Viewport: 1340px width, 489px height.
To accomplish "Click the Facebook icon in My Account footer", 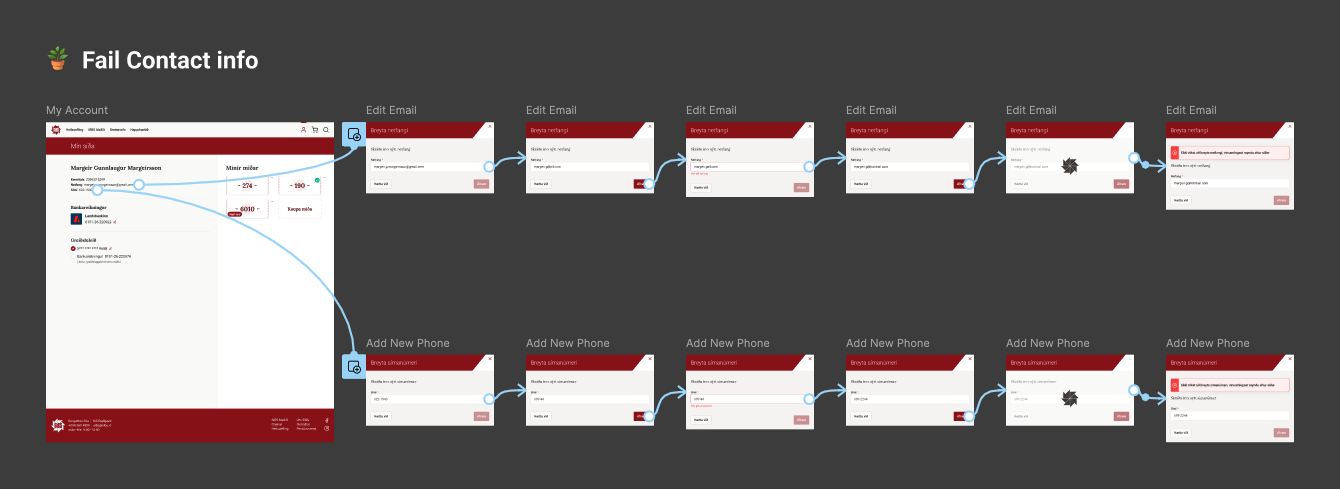I will (x=326, y=420).
